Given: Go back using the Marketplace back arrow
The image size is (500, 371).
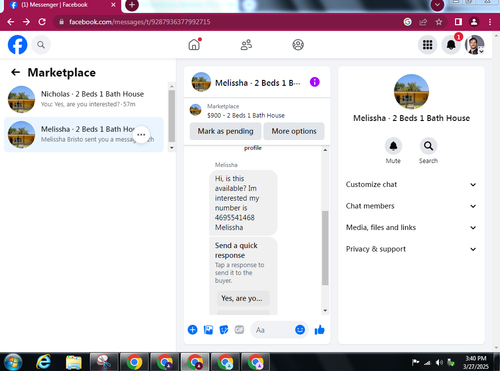Looking at the screenshot, I should click(15, 72).
